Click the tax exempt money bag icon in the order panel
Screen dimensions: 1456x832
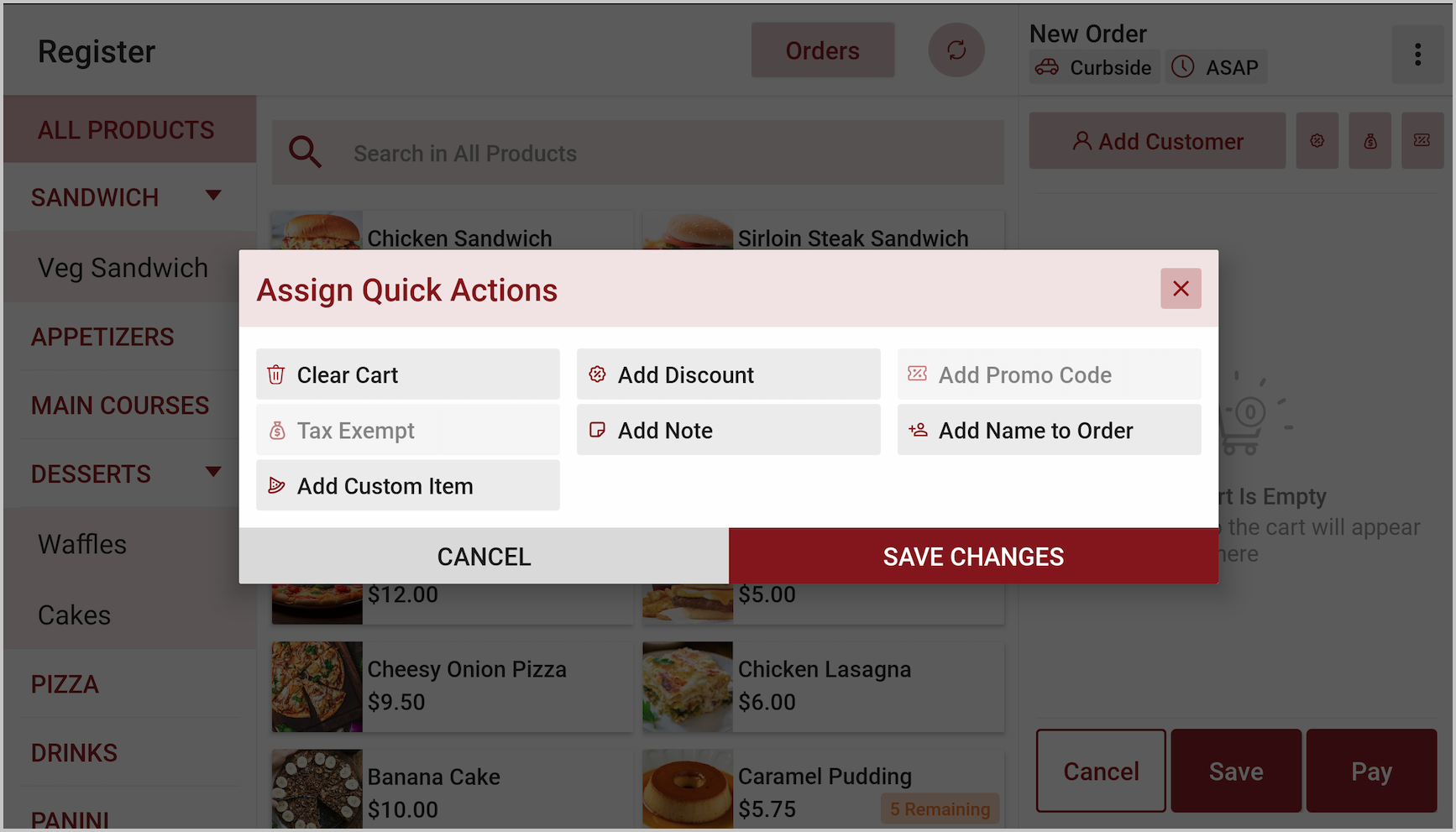1370,141
